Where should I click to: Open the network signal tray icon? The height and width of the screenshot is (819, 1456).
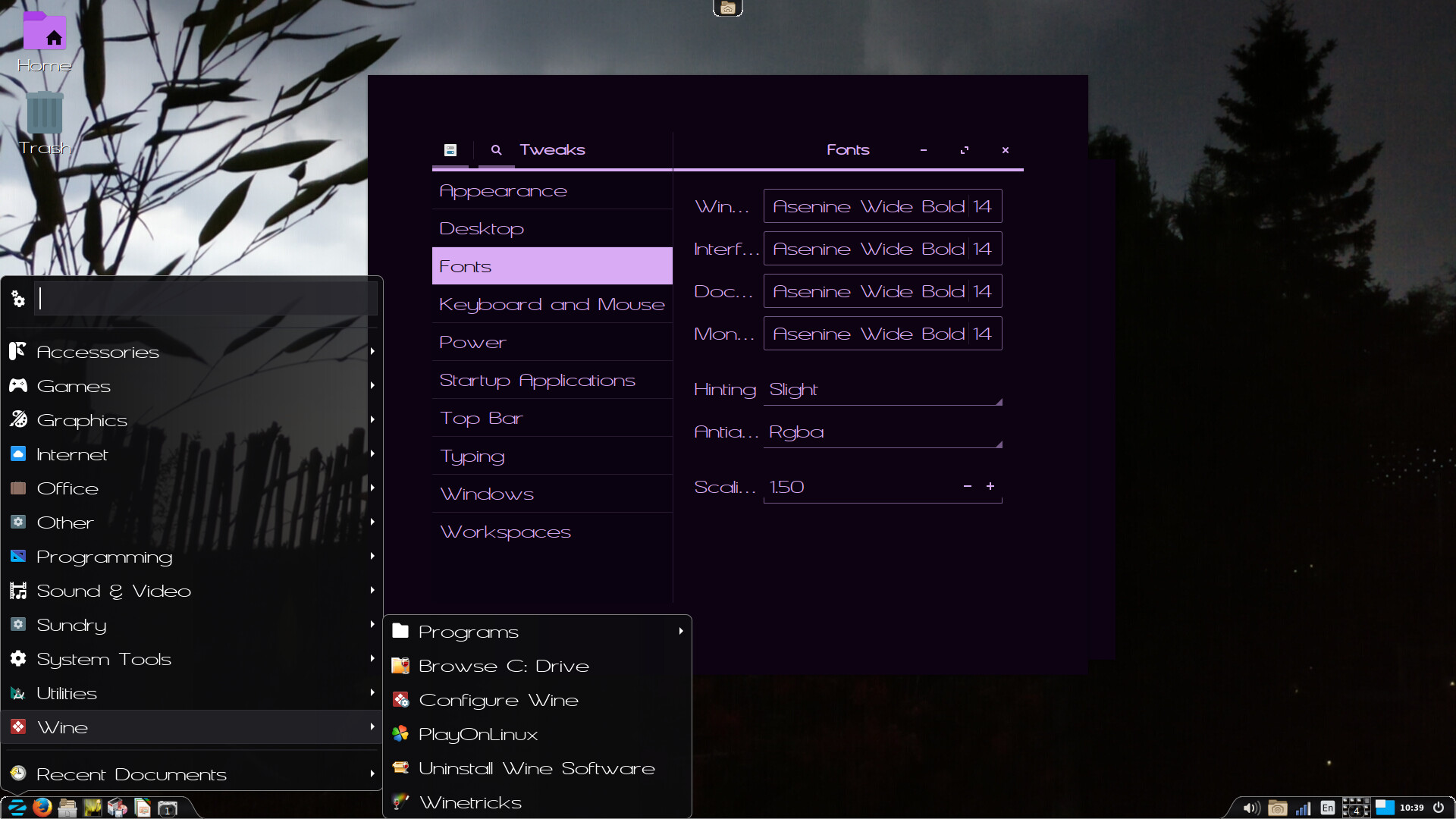pyautogui.click(x=1303, y=808)
